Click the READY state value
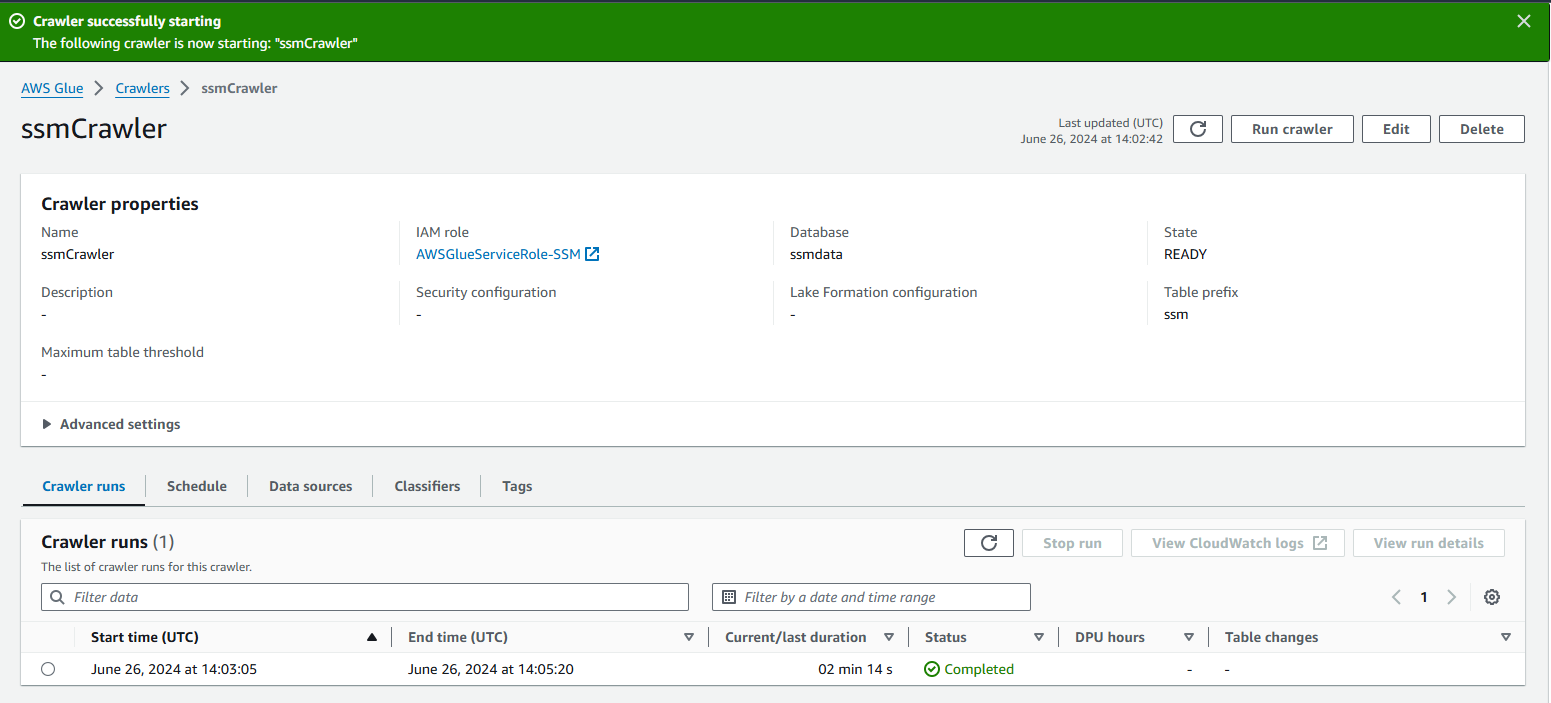 [x=1185, y=254]
